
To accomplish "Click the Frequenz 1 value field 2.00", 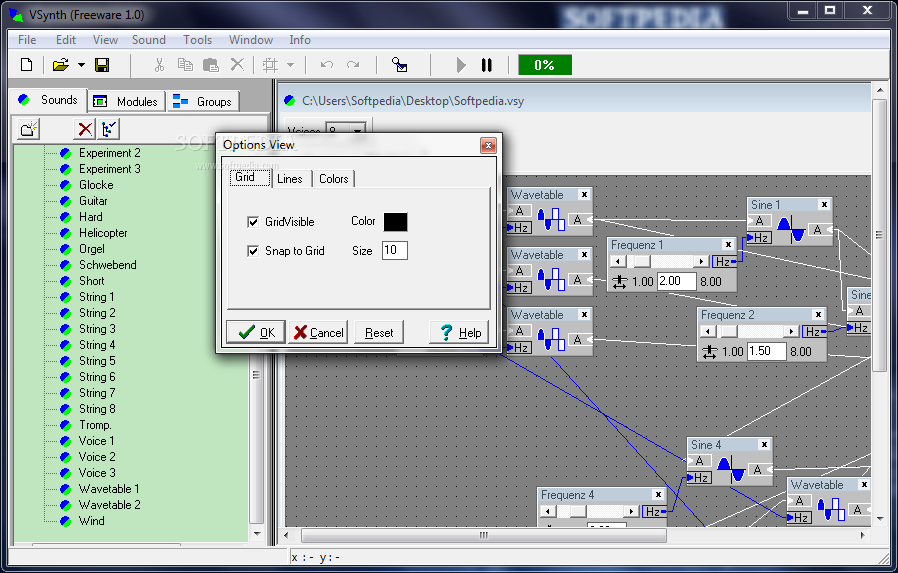I will (677, 281).
